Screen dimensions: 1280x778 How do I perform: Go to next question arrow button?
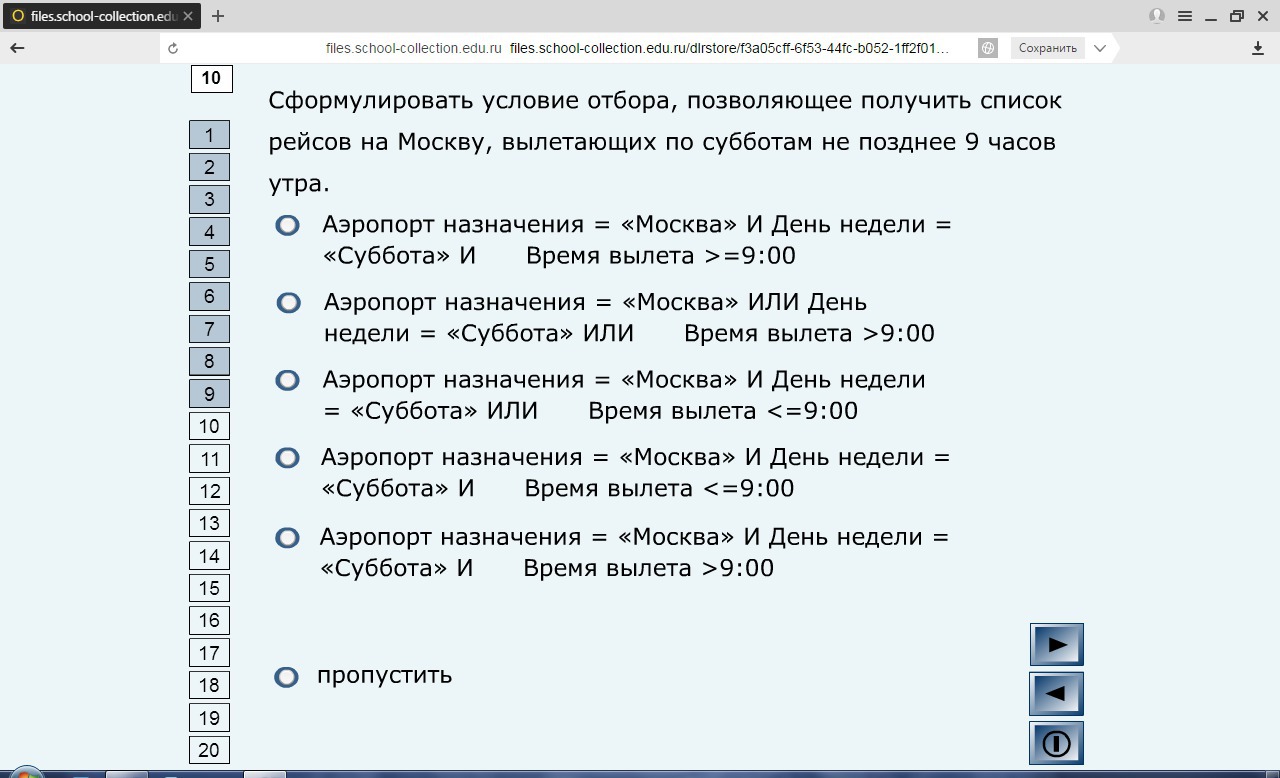tap(1057, 645)
